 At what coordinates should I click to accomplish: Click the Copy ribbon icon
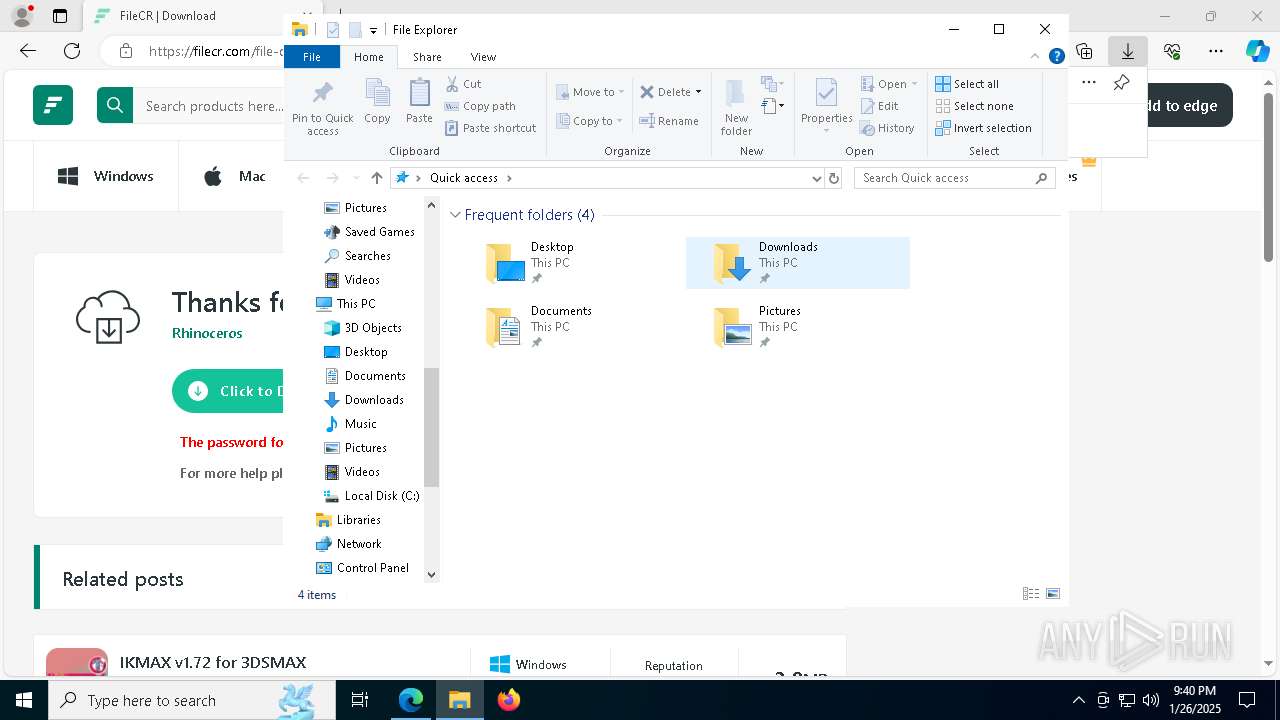coord(377,103)
